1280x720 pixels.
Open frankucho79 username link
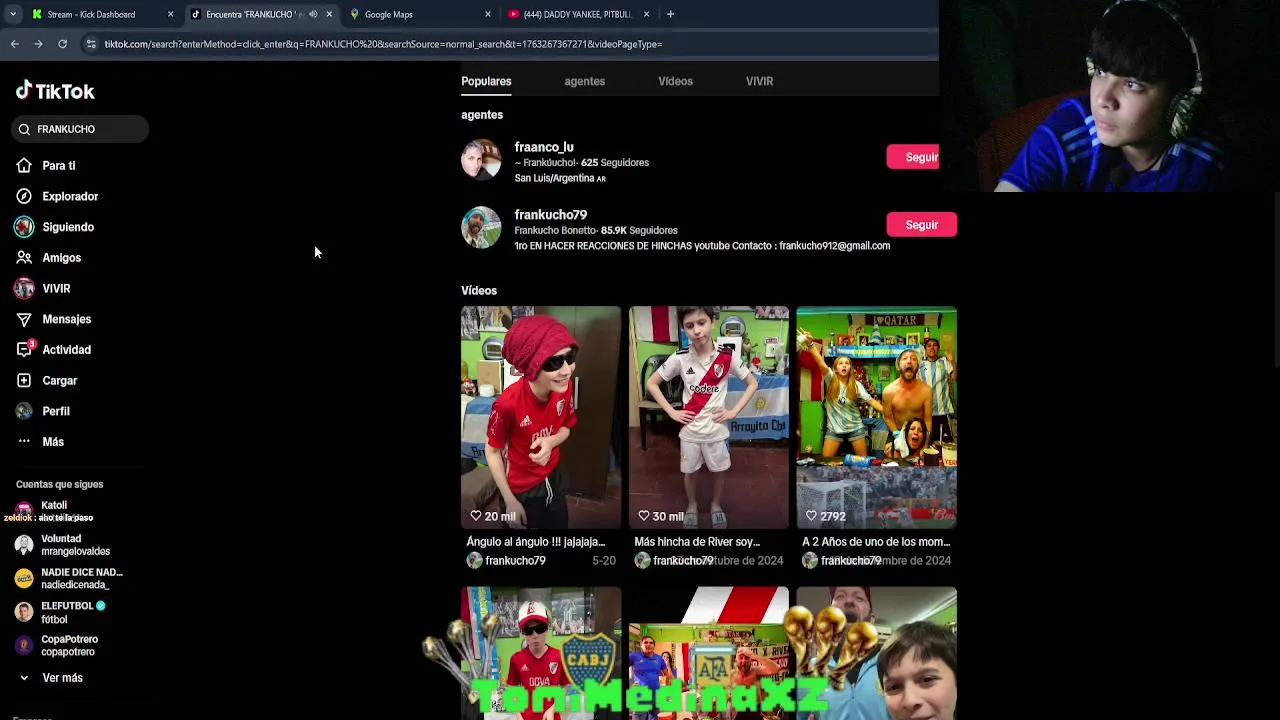point(550,214)
